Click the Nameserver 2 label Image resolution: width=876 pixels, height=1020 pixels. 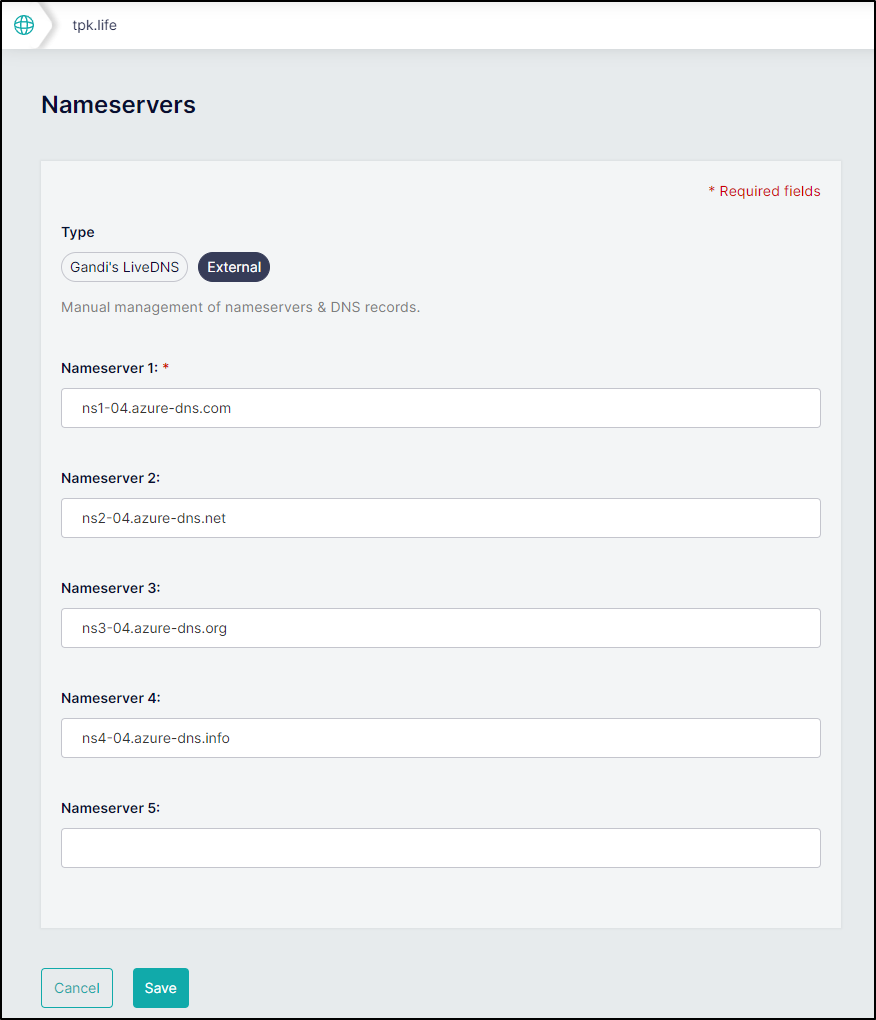pyautogui.click(x=111, y=478)
